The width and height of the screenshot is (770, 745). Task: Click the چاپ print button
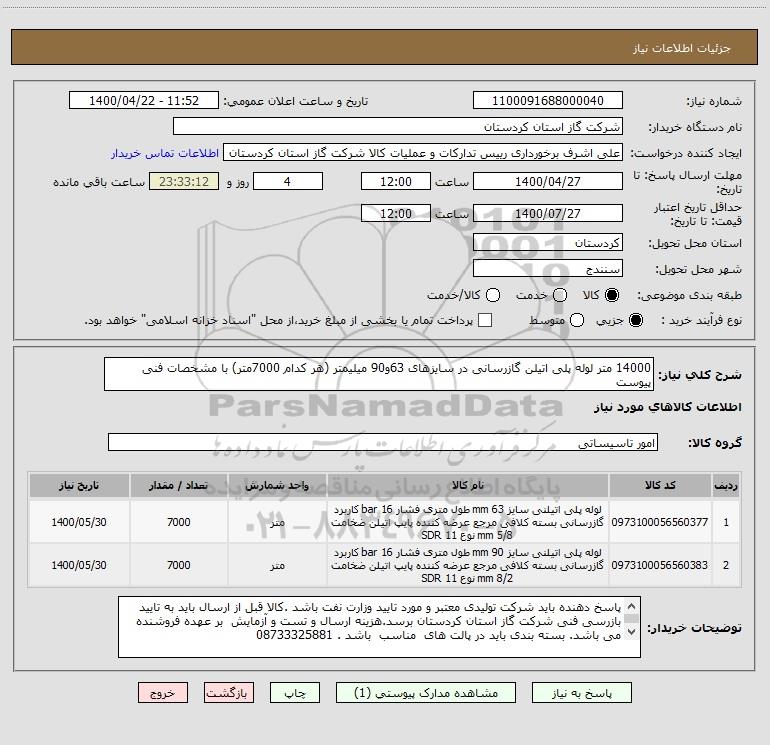coord(295,693)
